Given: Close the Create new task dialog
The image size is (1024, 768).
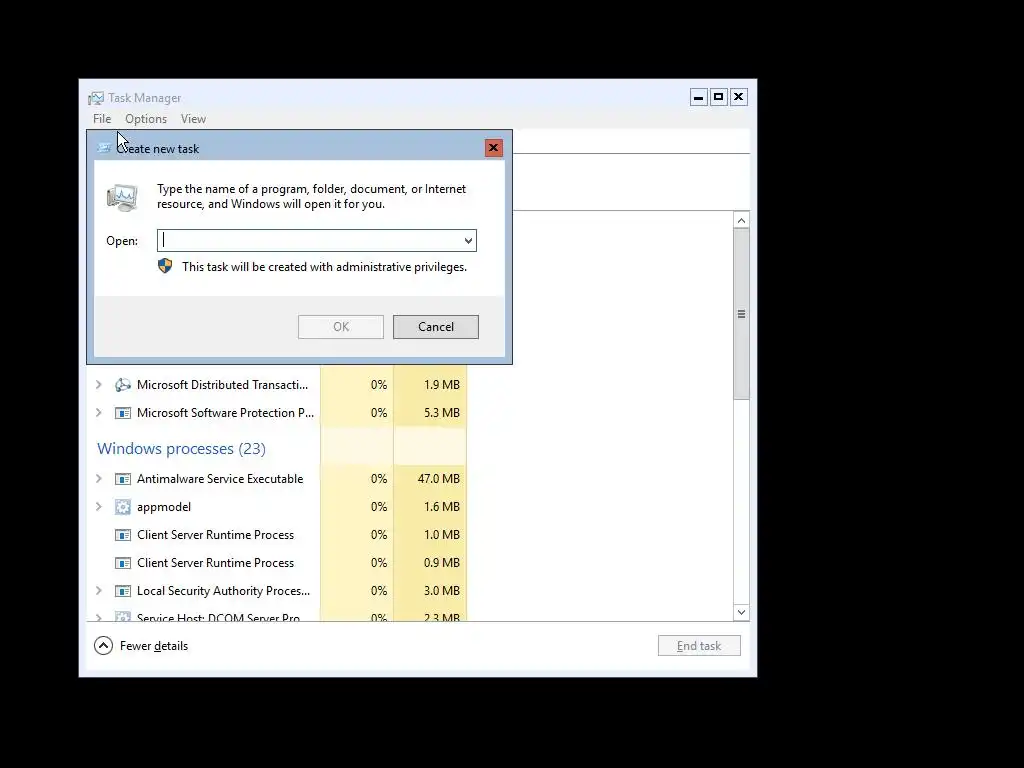Looking at the screenshot, I should [x=494, y=148].
